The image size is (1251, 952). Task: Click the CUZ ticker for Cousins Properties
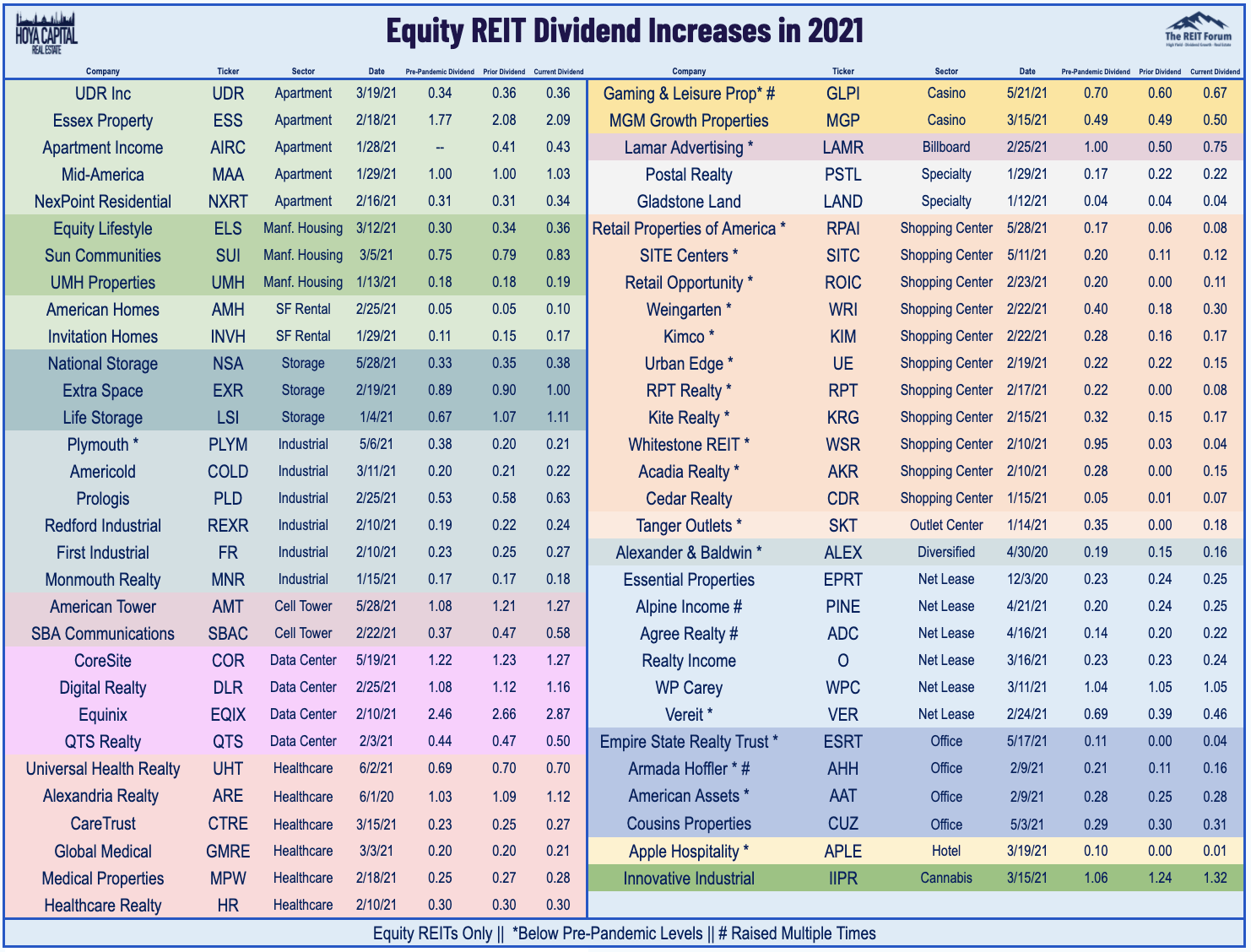tap(843, 824)
